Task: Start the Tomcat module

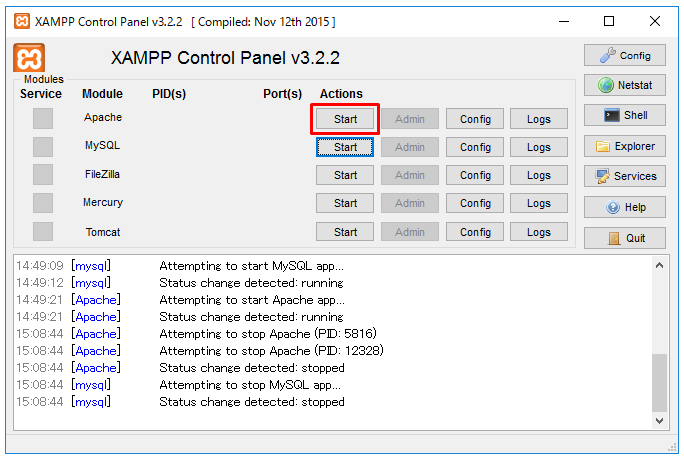Action: 345,232
